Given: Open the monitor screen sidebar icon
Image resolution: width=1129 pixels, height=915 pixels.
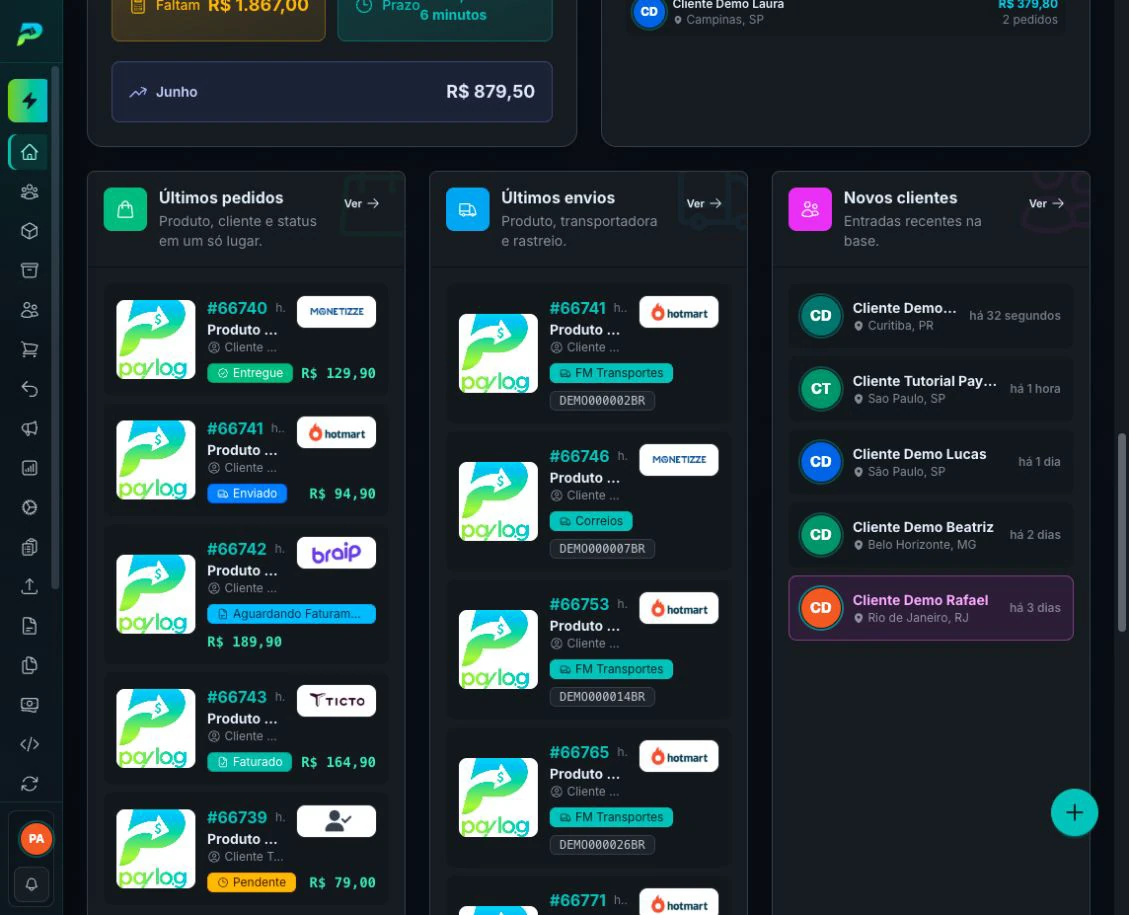Looking at the screenshot, I should point(29,705).
